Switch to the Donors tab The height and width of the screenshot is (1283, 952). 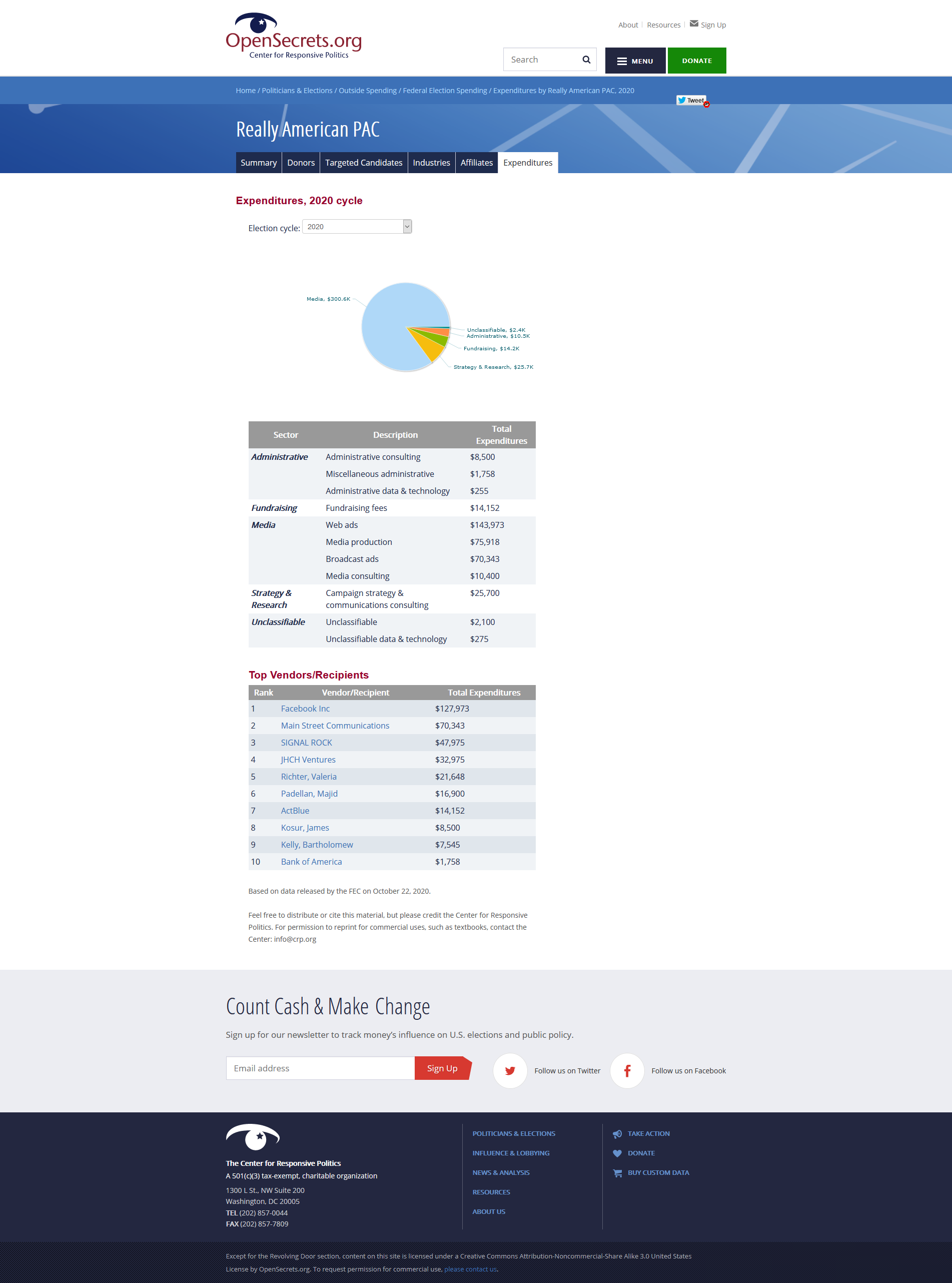301,163
